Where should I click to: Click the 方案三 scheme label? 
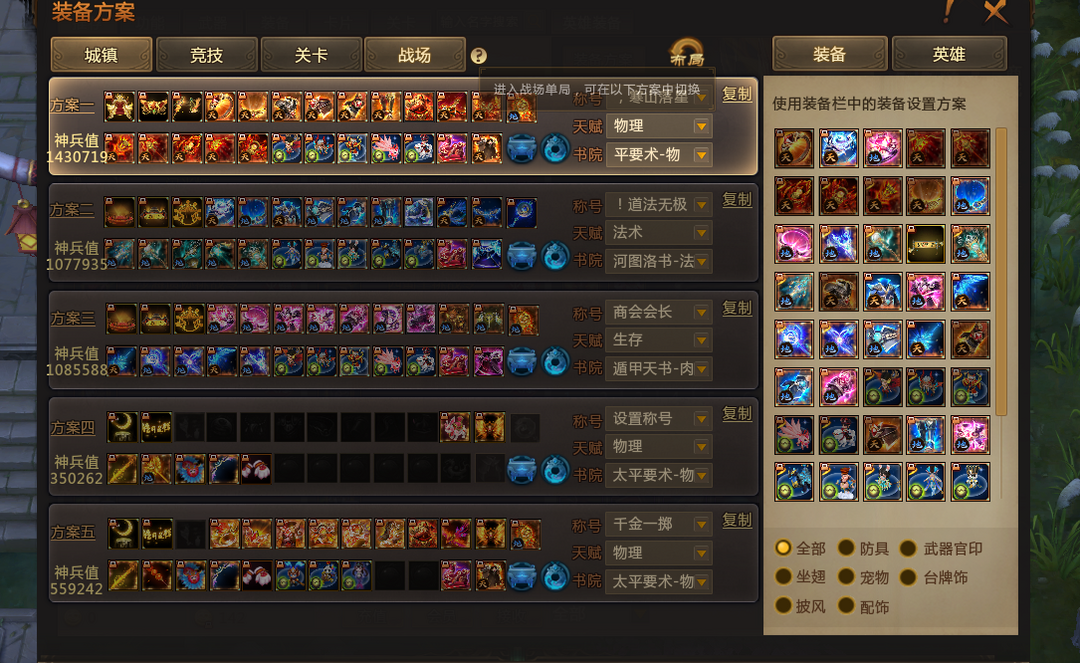coord(73,318)
